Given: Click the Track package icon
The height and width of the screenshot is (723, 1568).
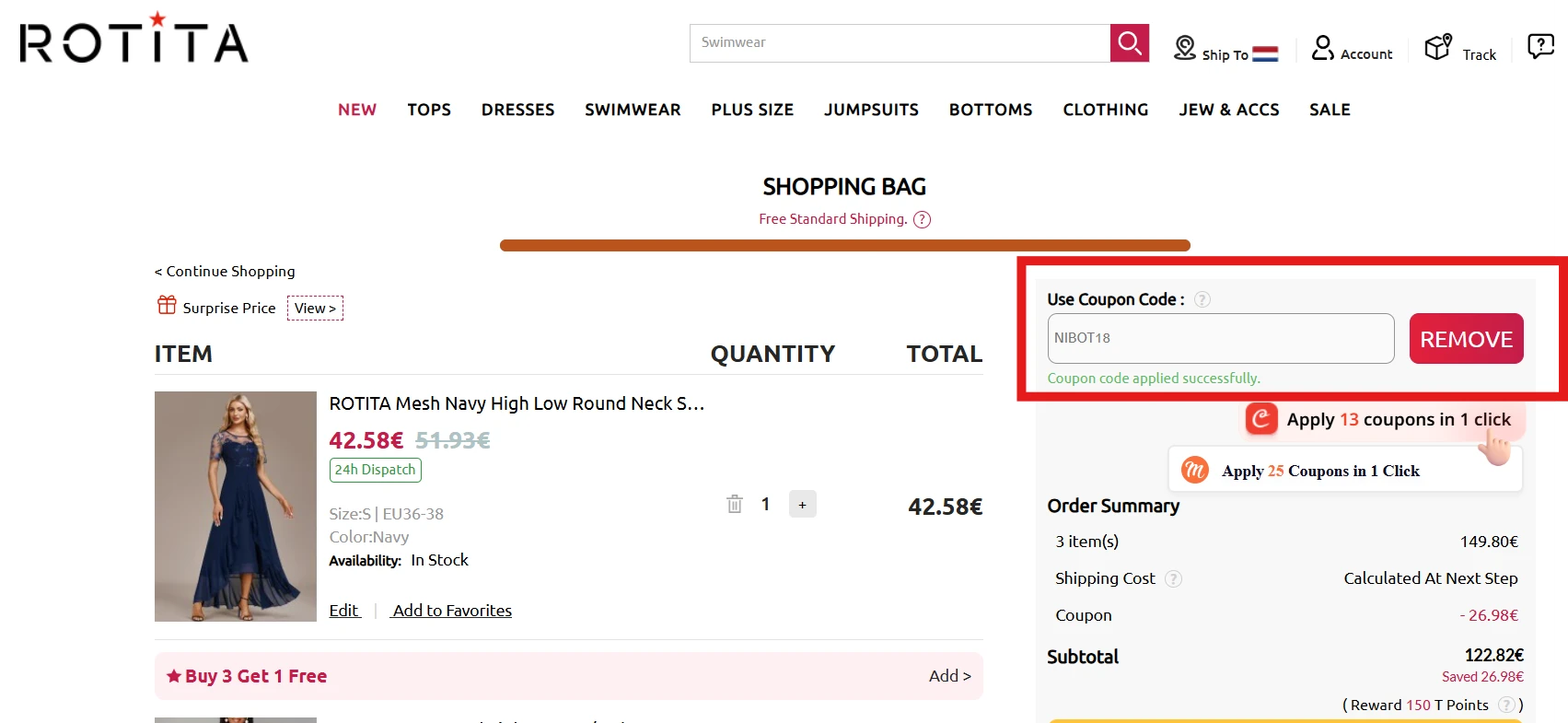Looking at the screenshot, I should tap(1438, 47).
